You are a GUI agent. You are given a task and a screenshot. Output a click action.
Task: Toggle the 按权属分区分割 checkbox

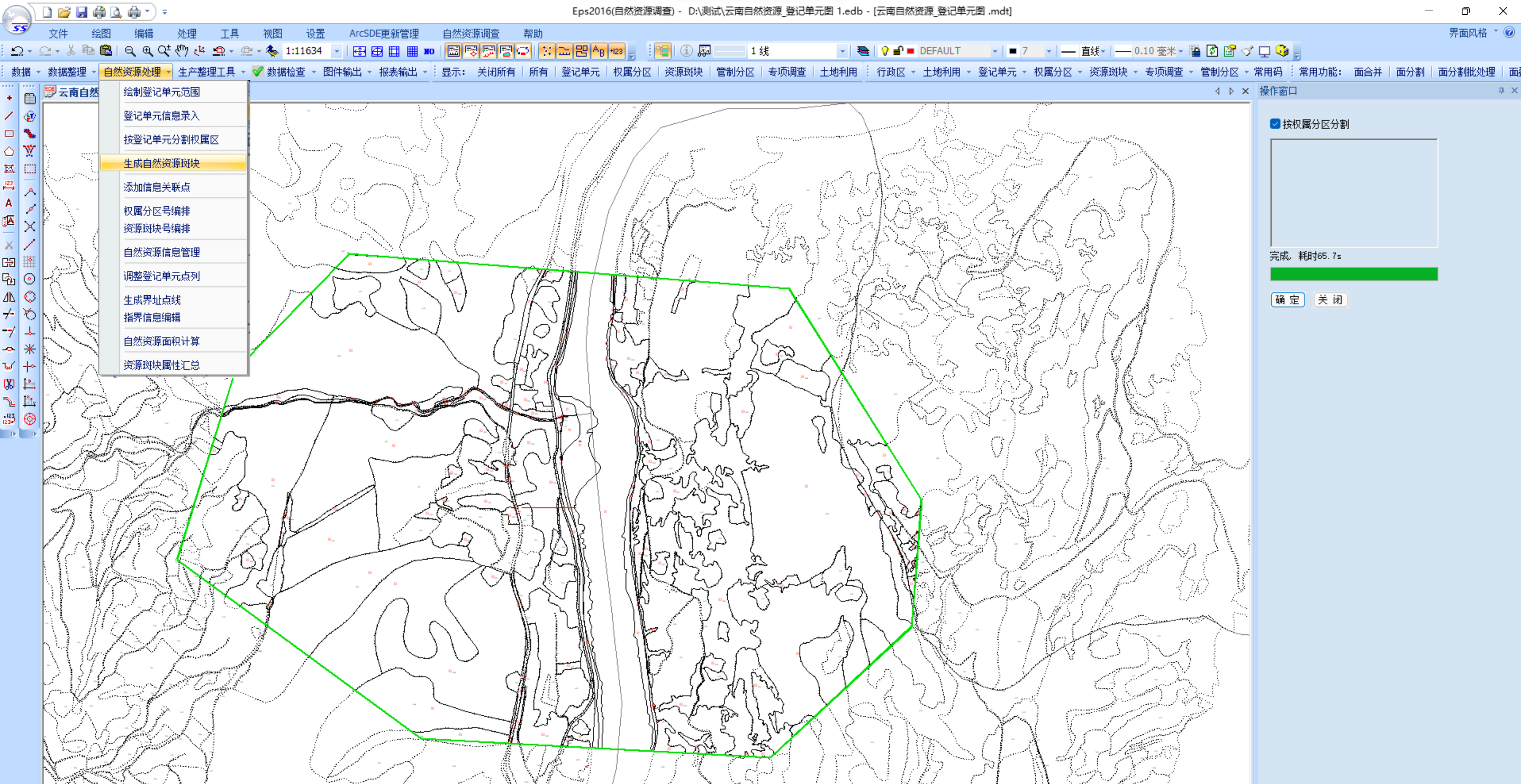click(x=1275, y=124)
